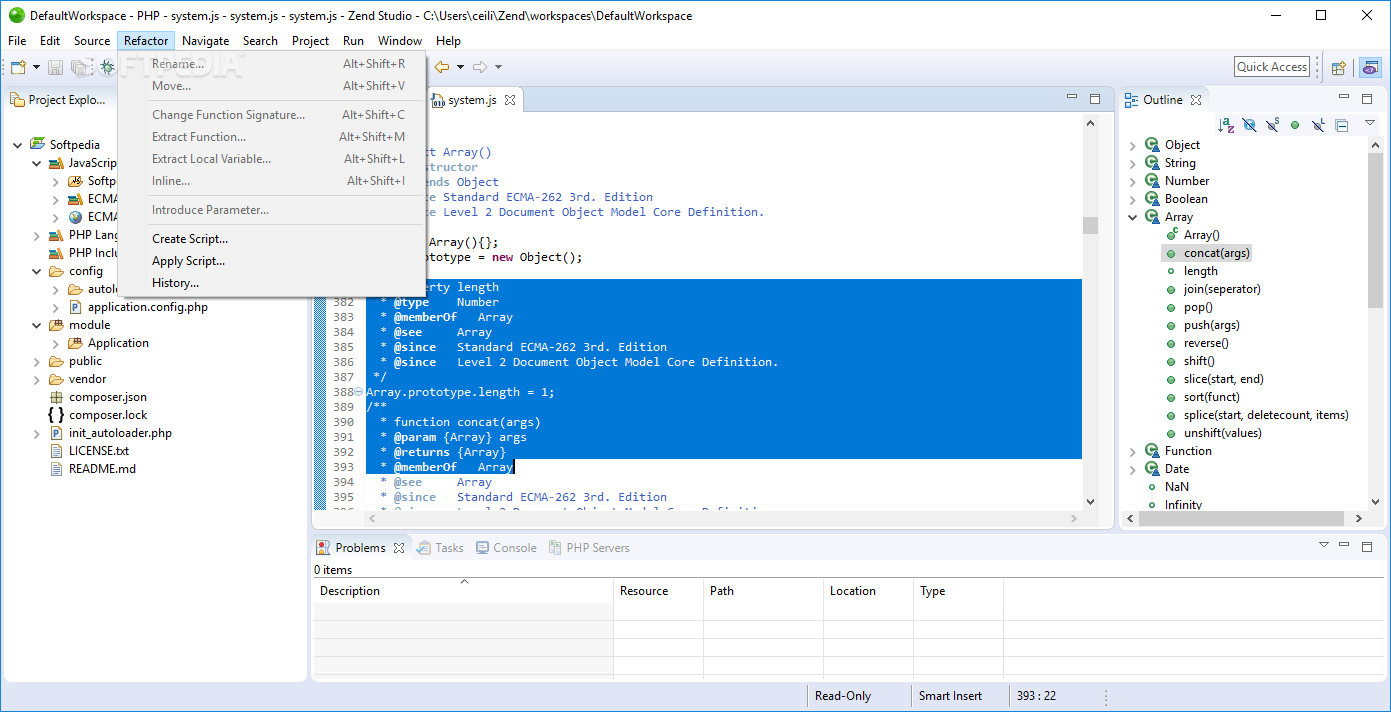Open the File menu
1391x712 pixels.
[17, 41]
